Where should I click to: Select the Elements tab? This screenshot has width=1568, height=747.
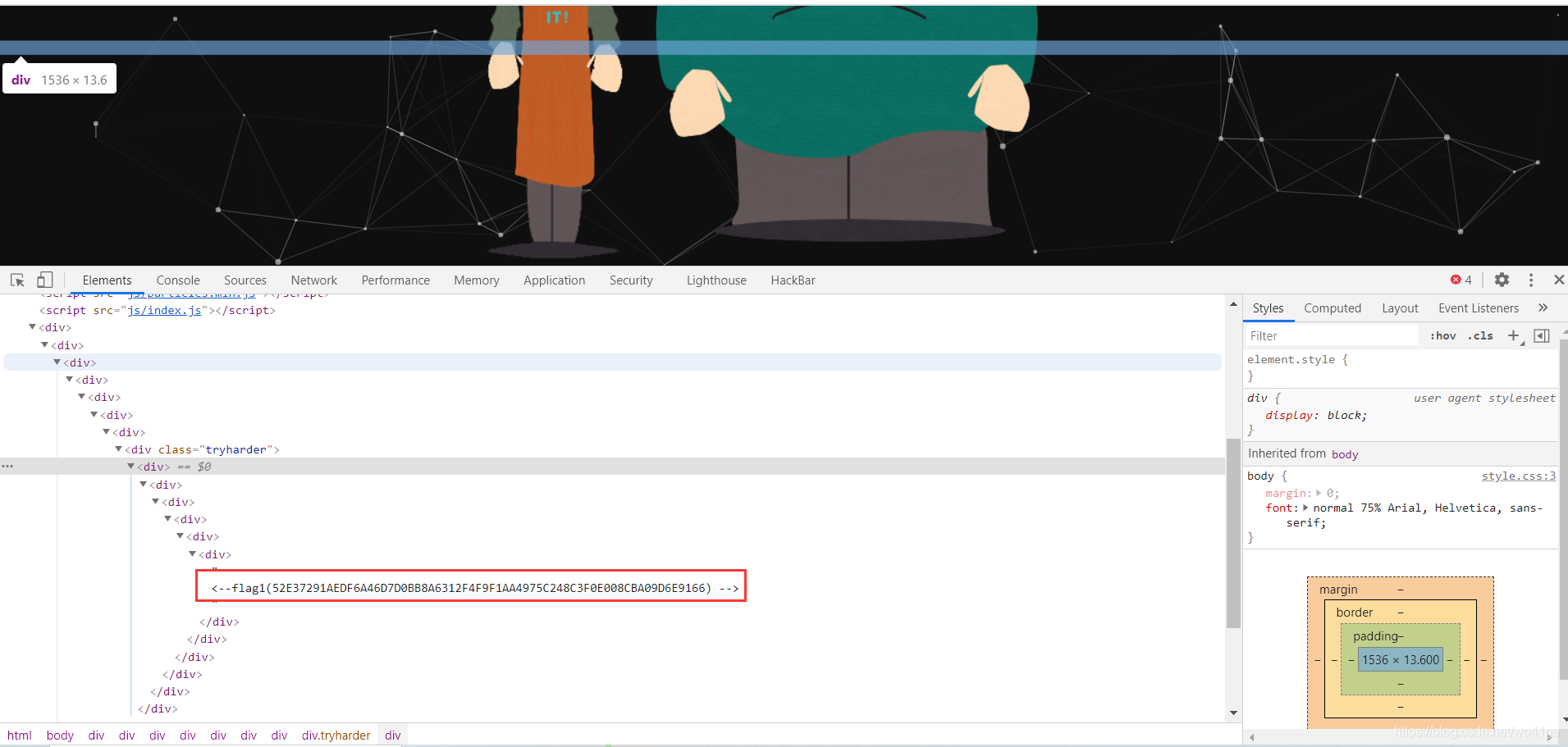pyautogui.click(x=107, y=280)
